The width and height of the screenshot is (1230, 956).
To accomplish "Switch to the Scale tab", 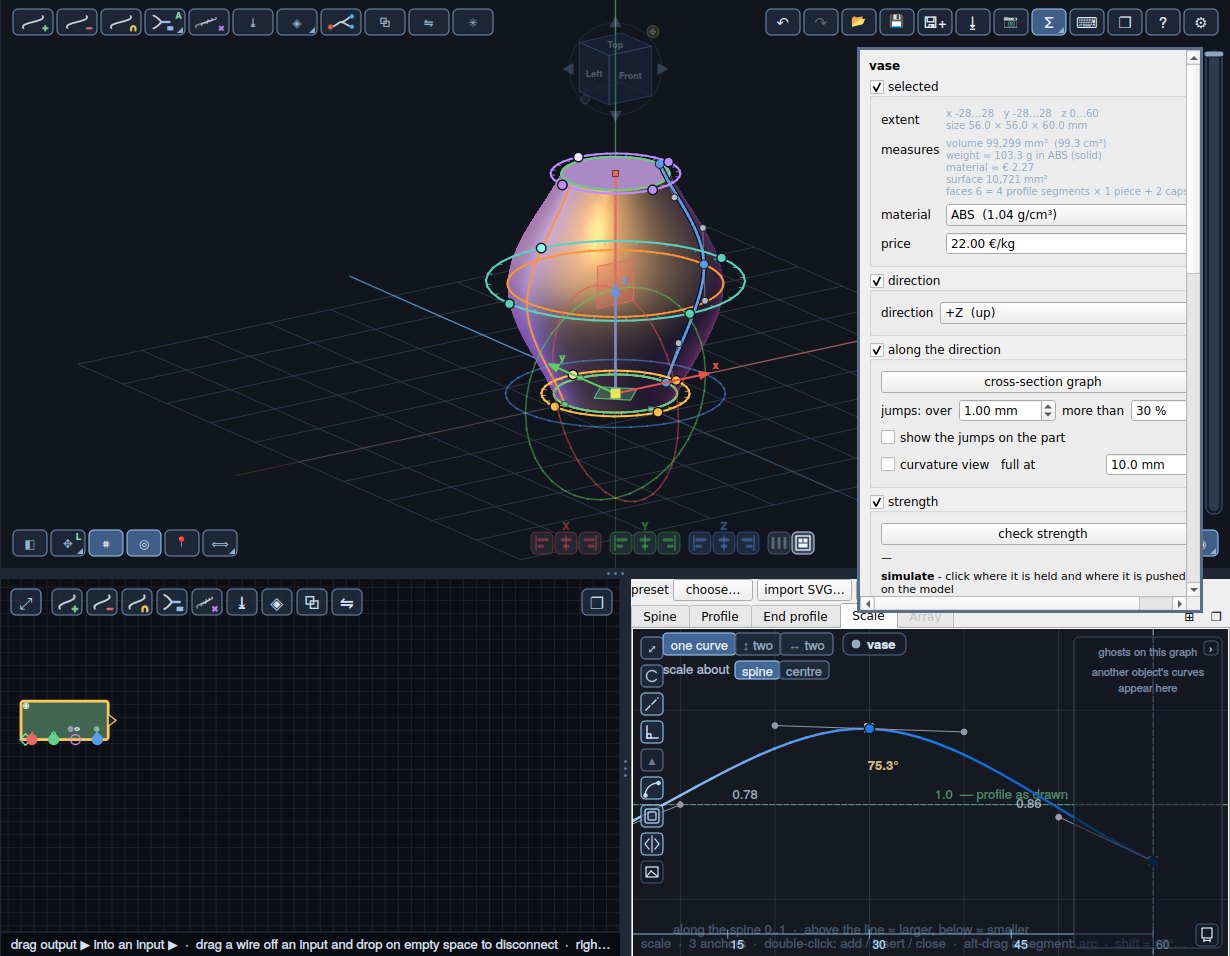I will click(868, 616).
